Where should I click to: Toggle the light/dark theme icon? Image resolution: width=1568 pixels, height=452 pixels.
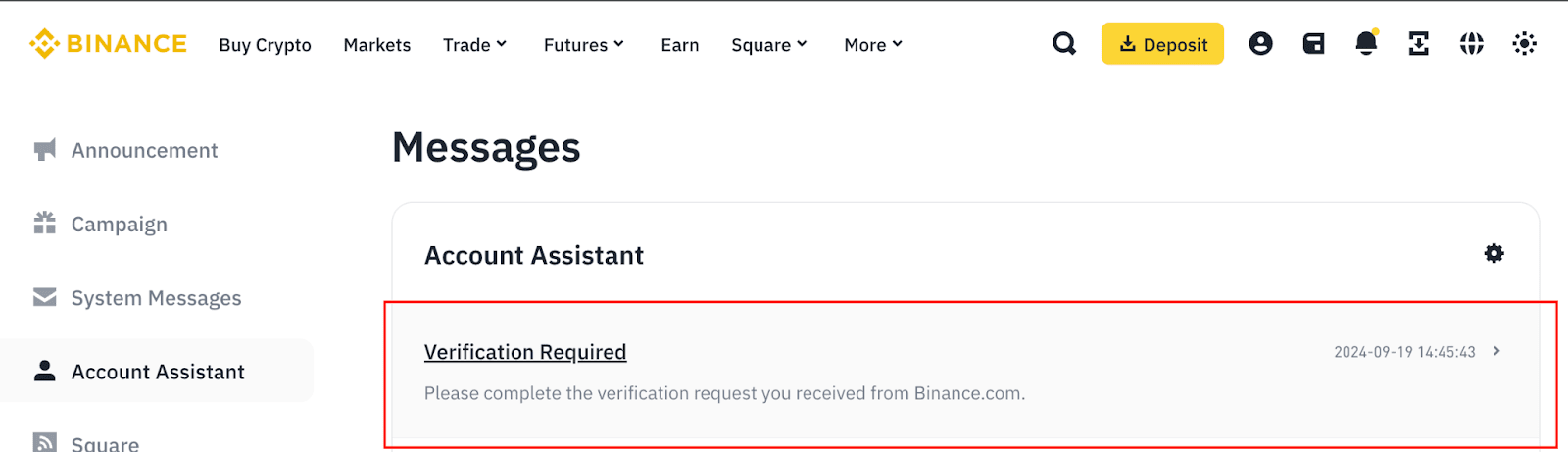[1524, 44]
